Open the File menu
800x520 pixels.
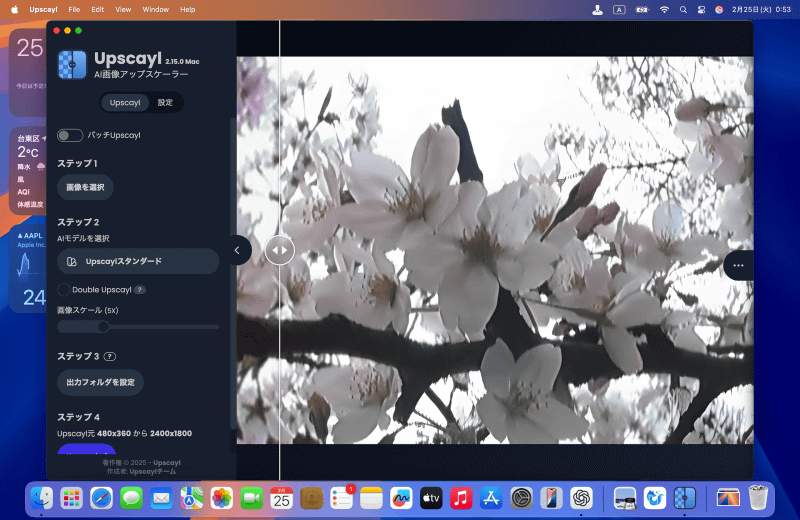pos(74,10)
